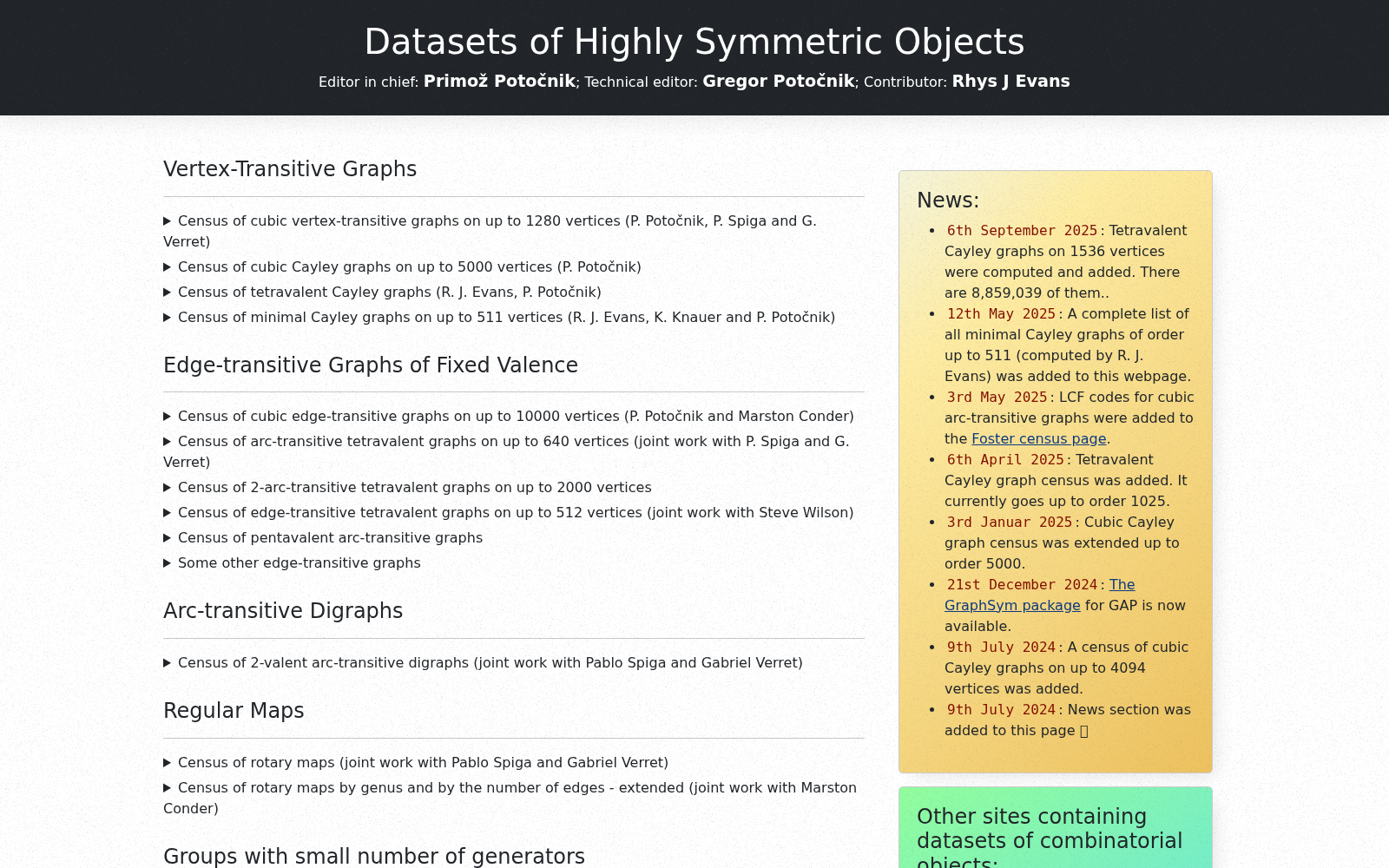Expand census of arc-transitive tetravalent graphs up to 640 vertices

[514, 451]
